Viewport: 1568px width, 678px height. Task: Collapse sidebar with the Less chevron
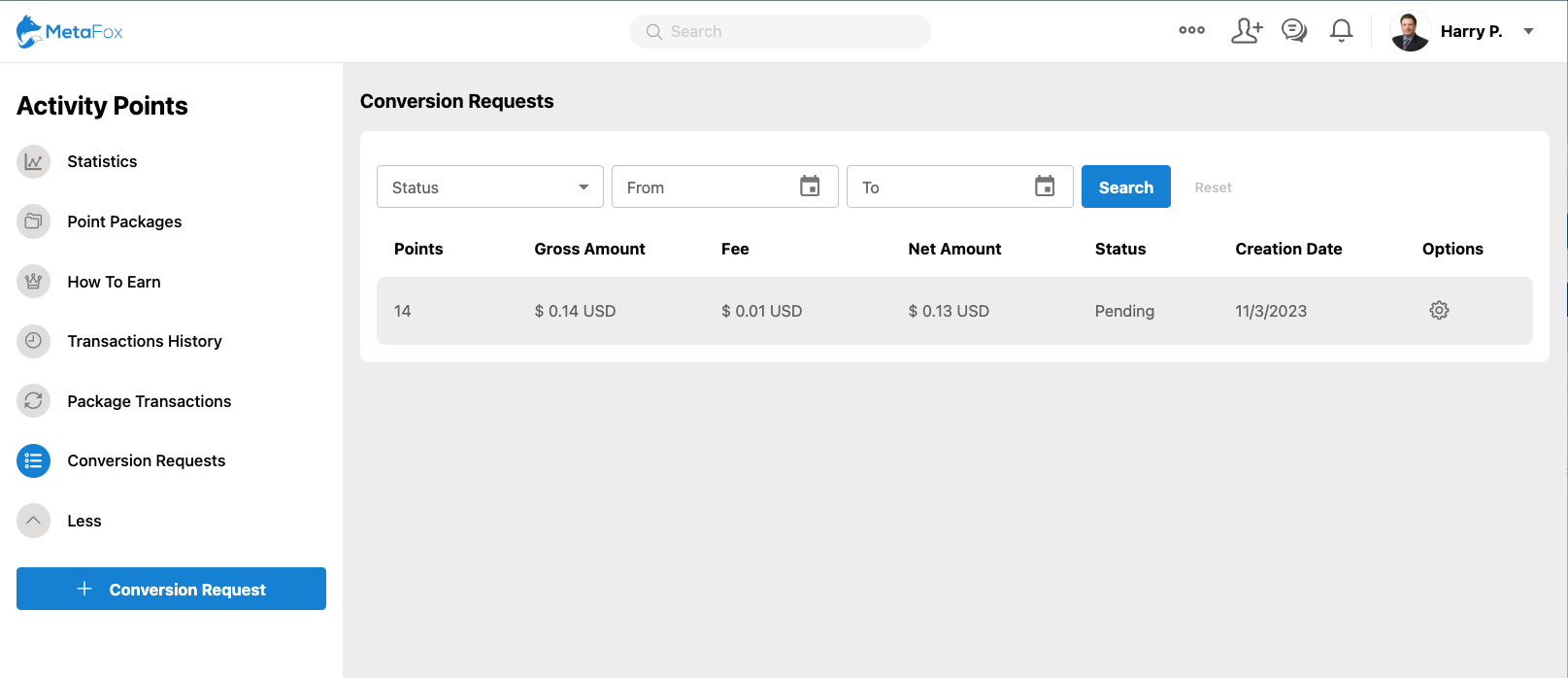(x=33, y=521)
